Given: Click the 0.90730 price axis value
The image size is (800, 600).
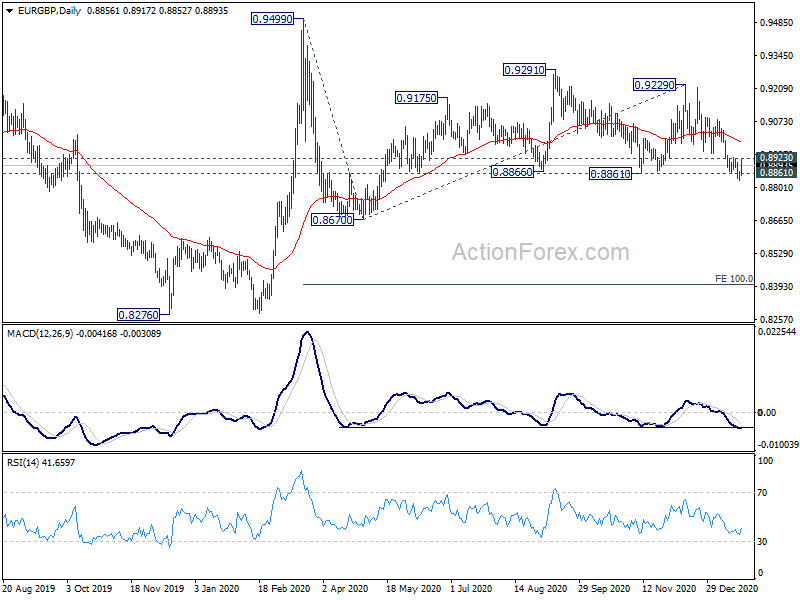Looking at the screenshot, I should 777,121.
